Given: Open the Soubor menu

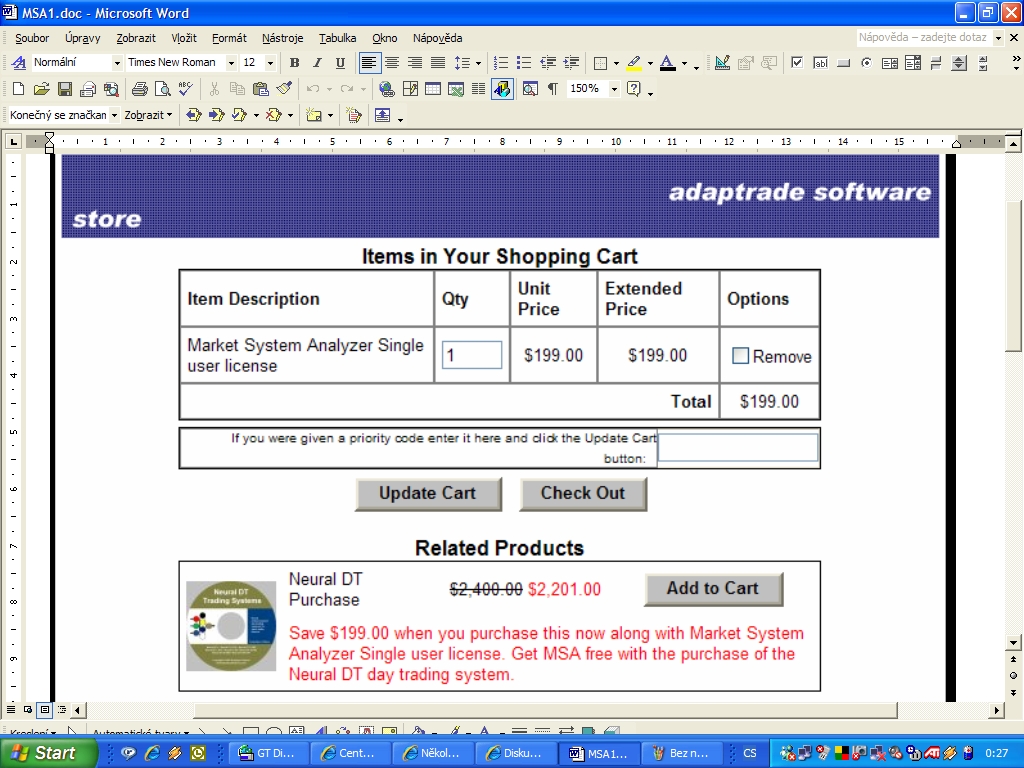Looking at the screenshot, I should (32, 38).
